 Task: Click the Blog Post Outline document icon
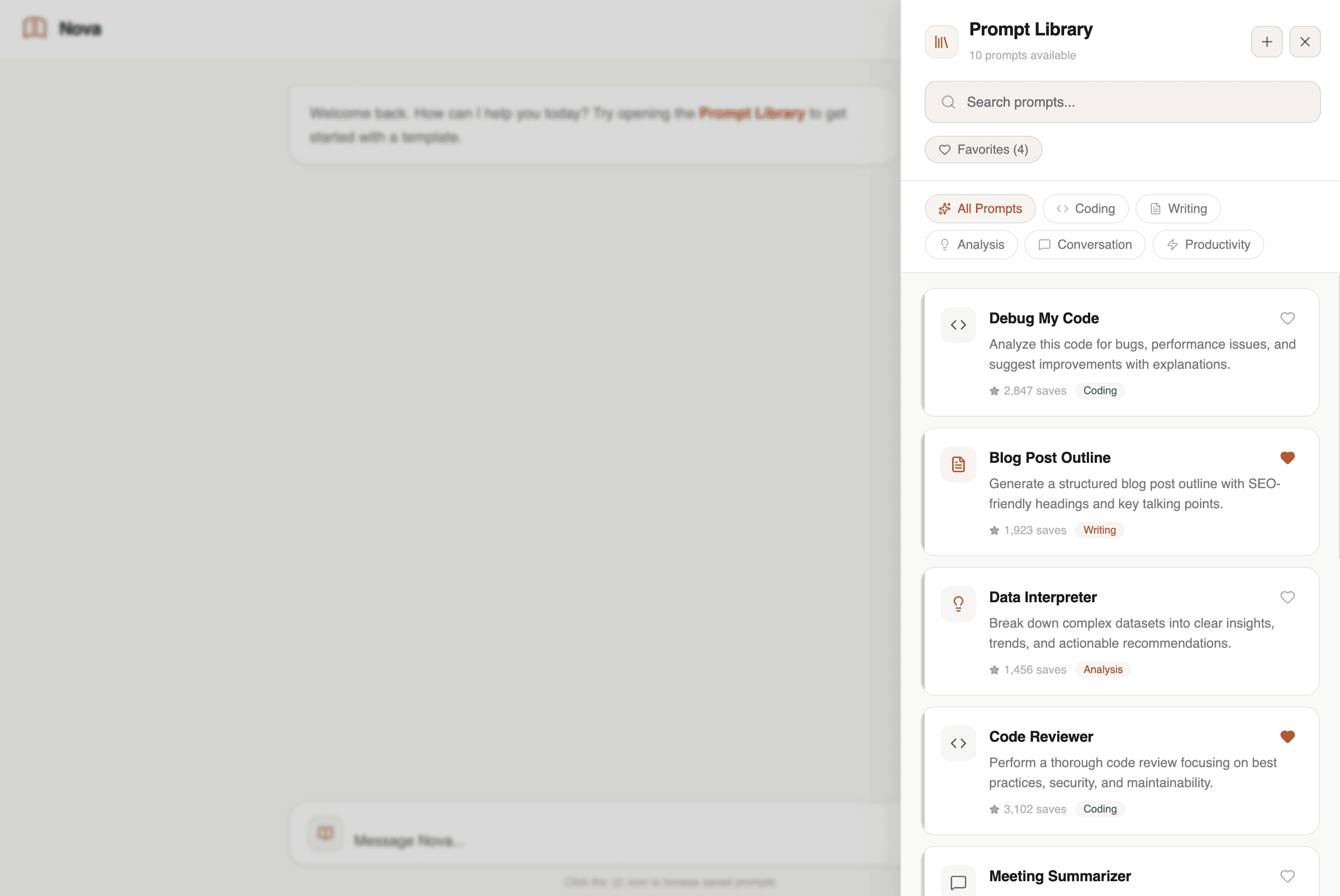click(x=959, y=464)
